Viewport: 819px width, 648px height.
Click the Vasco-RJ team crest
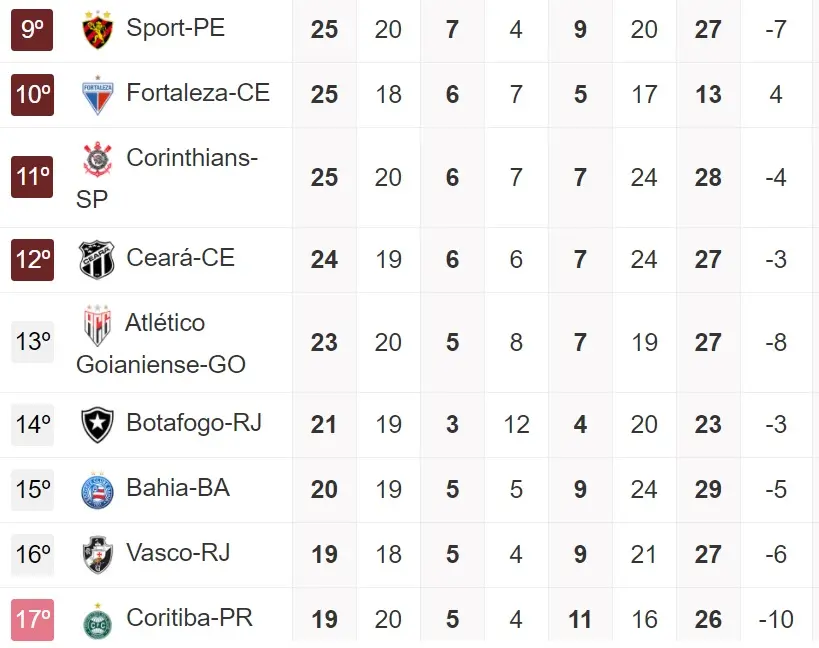97,555
